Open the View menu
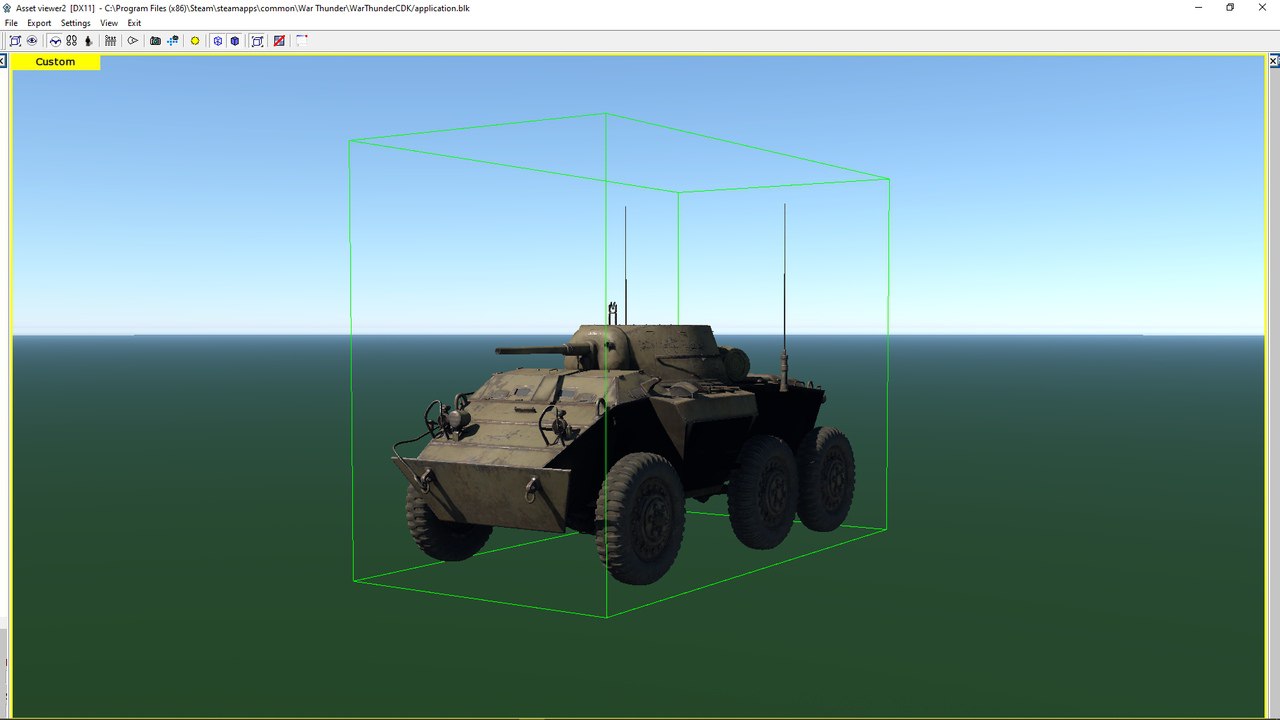Image resolution: width=1280 pixels, height=720 pixels. [109, 23]
